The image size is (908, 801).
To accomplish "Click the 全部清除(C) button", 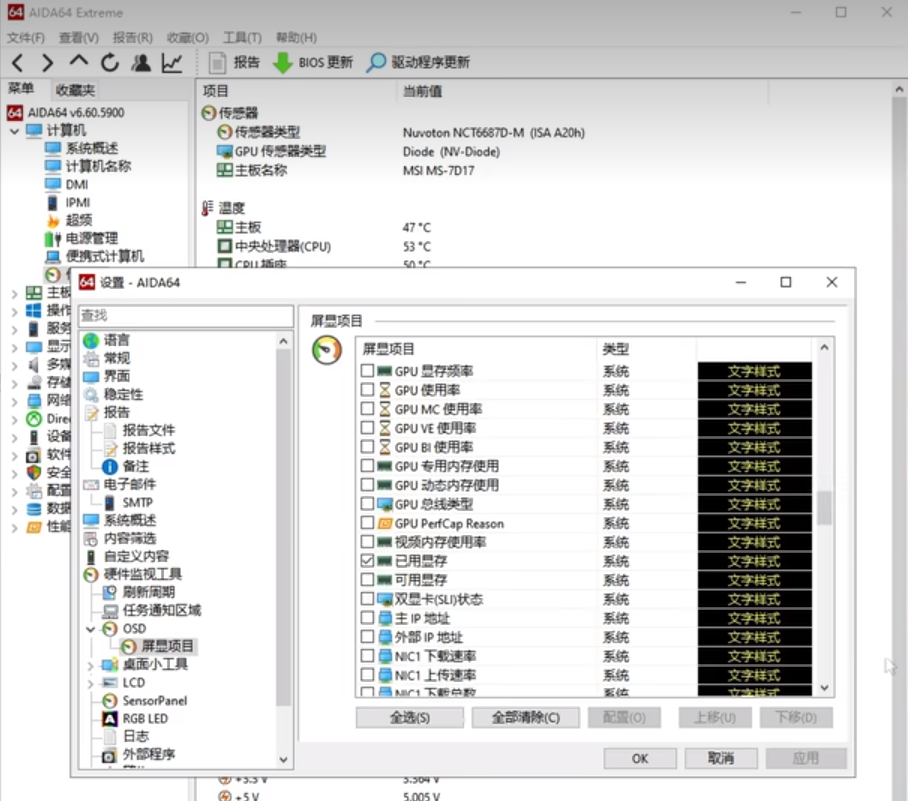I will 524,718.
